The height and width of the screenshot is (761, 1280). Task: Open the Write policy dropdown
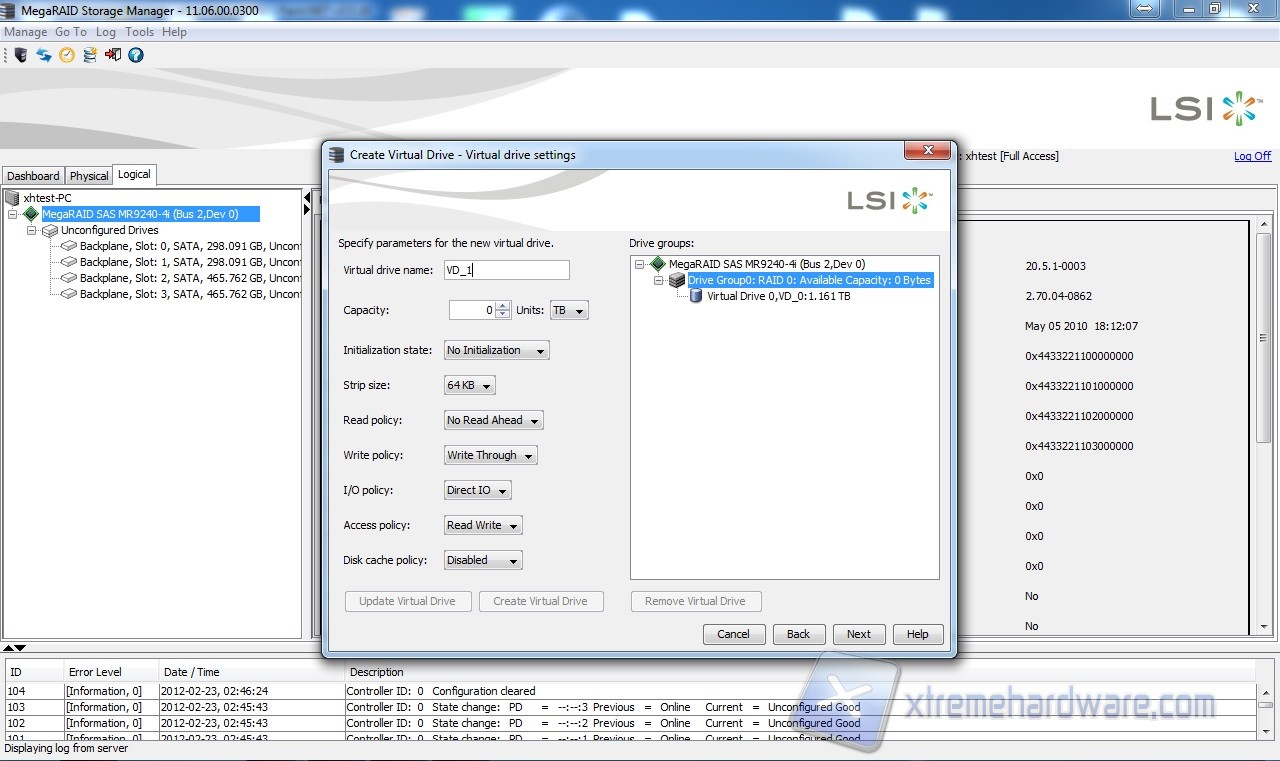pos(491,456)
